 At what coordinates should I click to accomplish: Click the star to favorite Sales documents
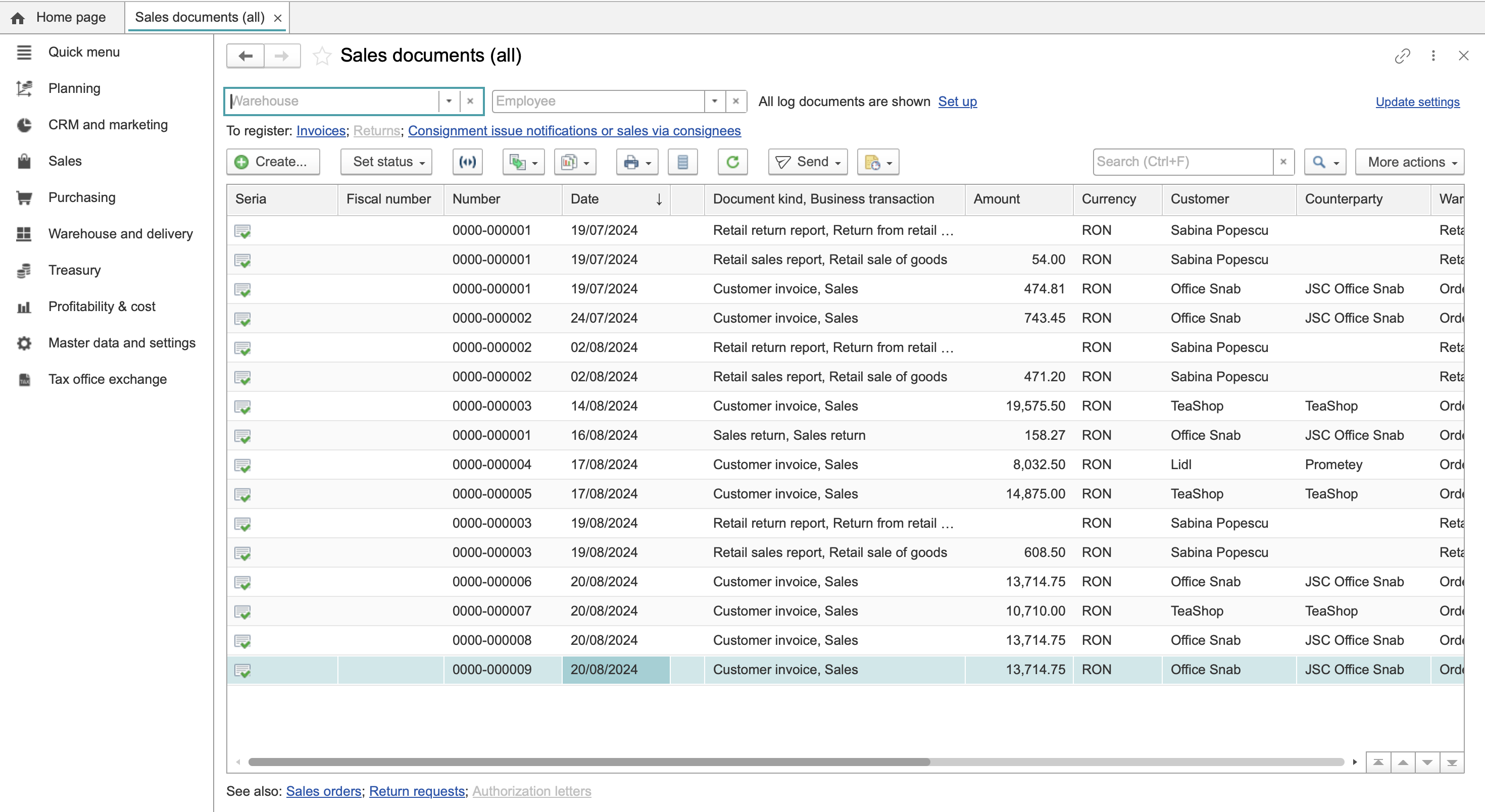pos(321,56)
